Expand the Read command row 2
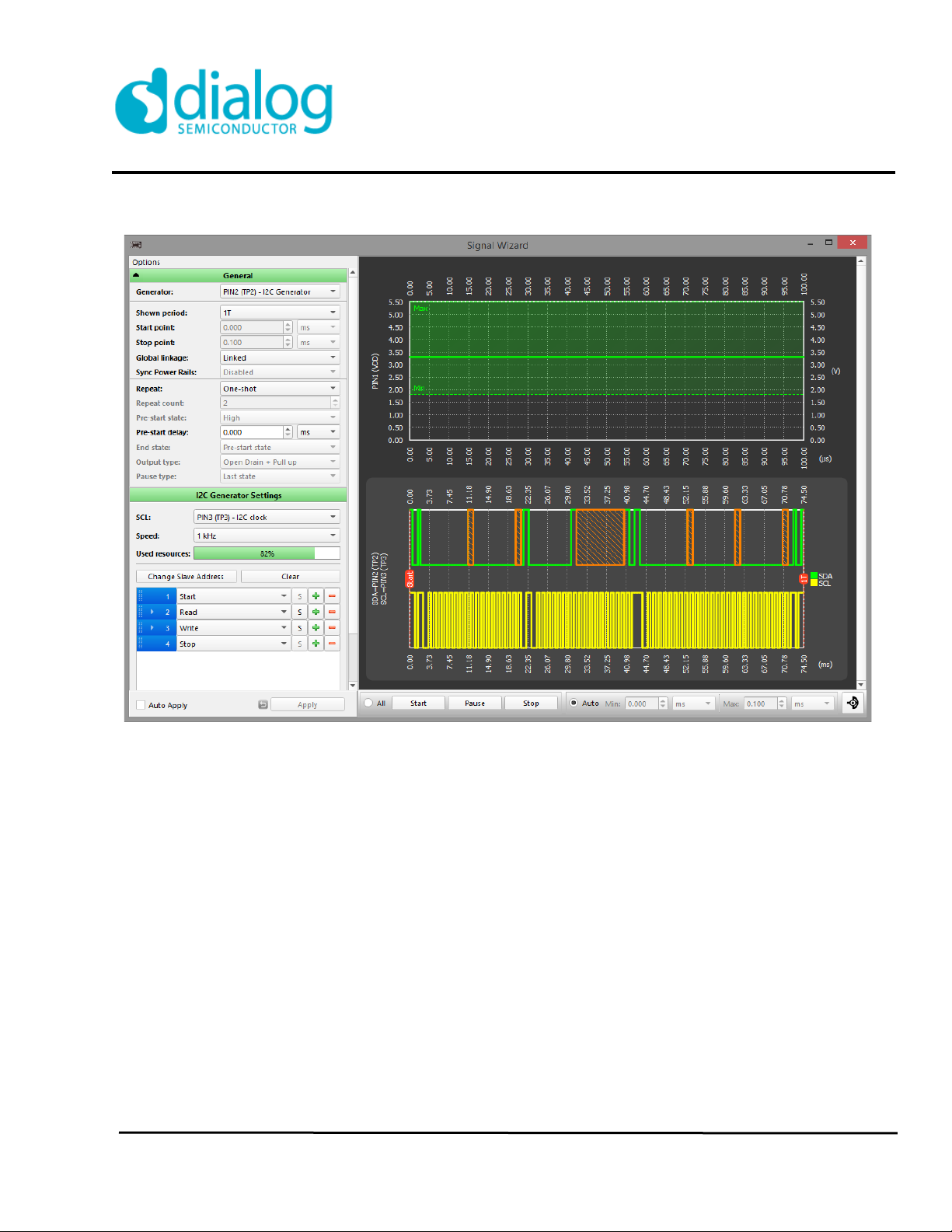952x1232 pixels. point(152,613)
